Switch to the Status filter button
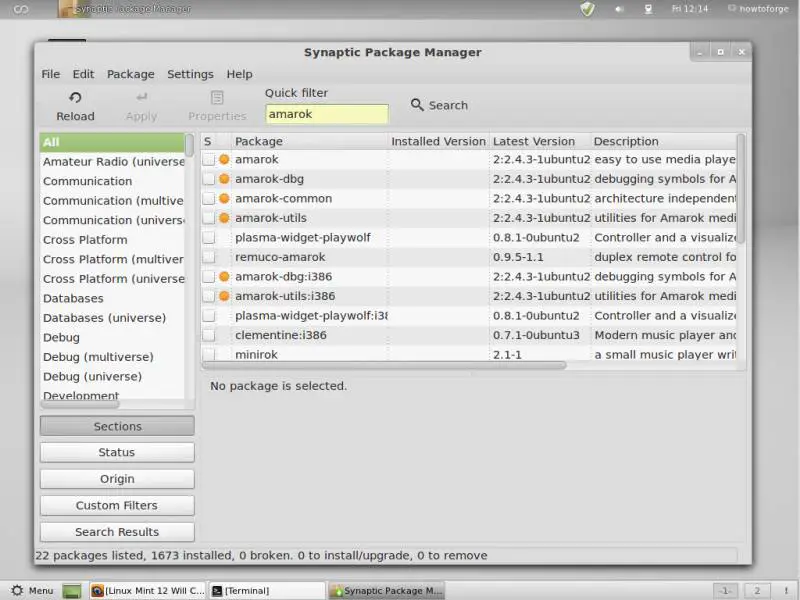800x600 pixels. point(117,452)
